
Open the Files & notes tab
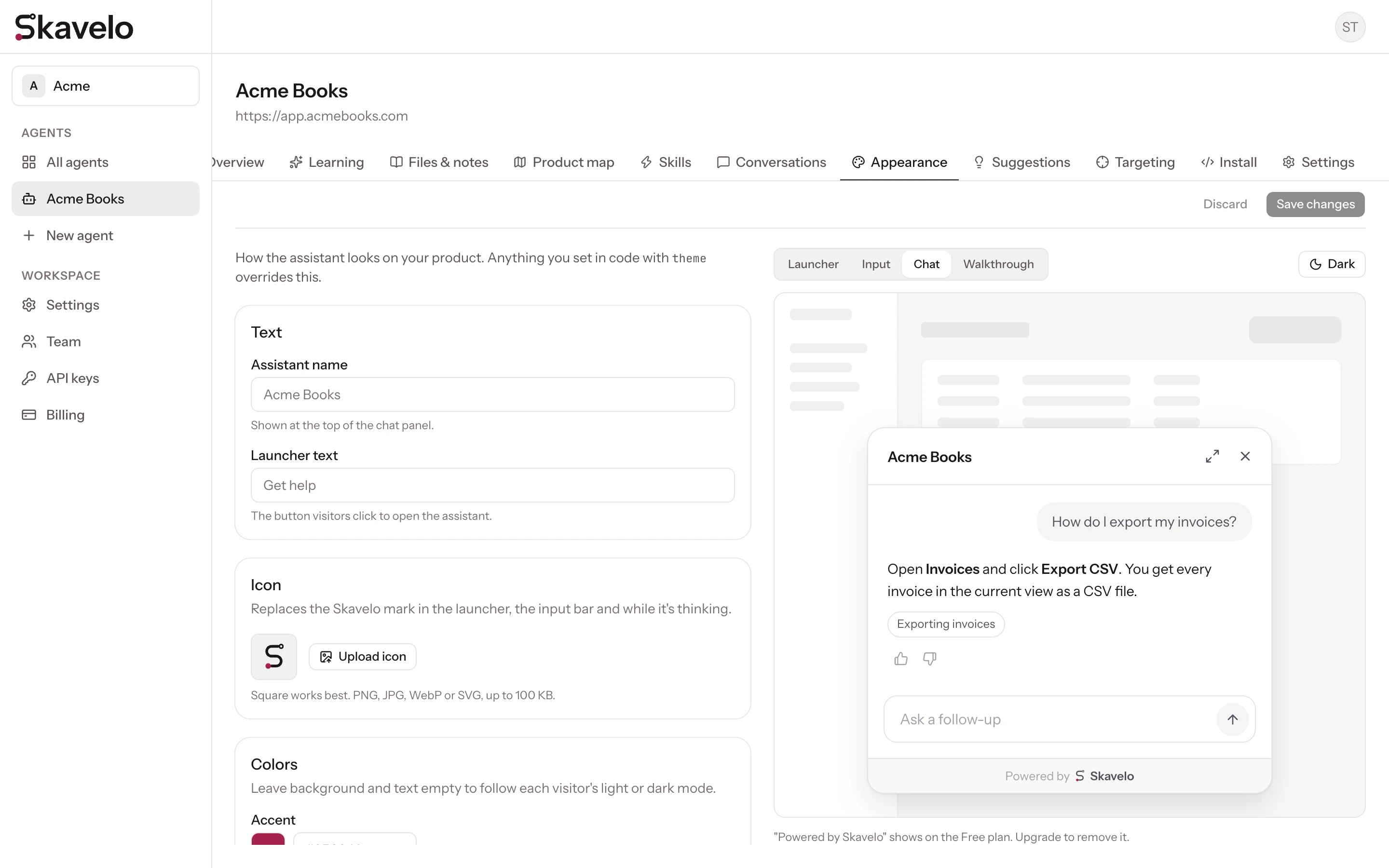tap(439, 163)
